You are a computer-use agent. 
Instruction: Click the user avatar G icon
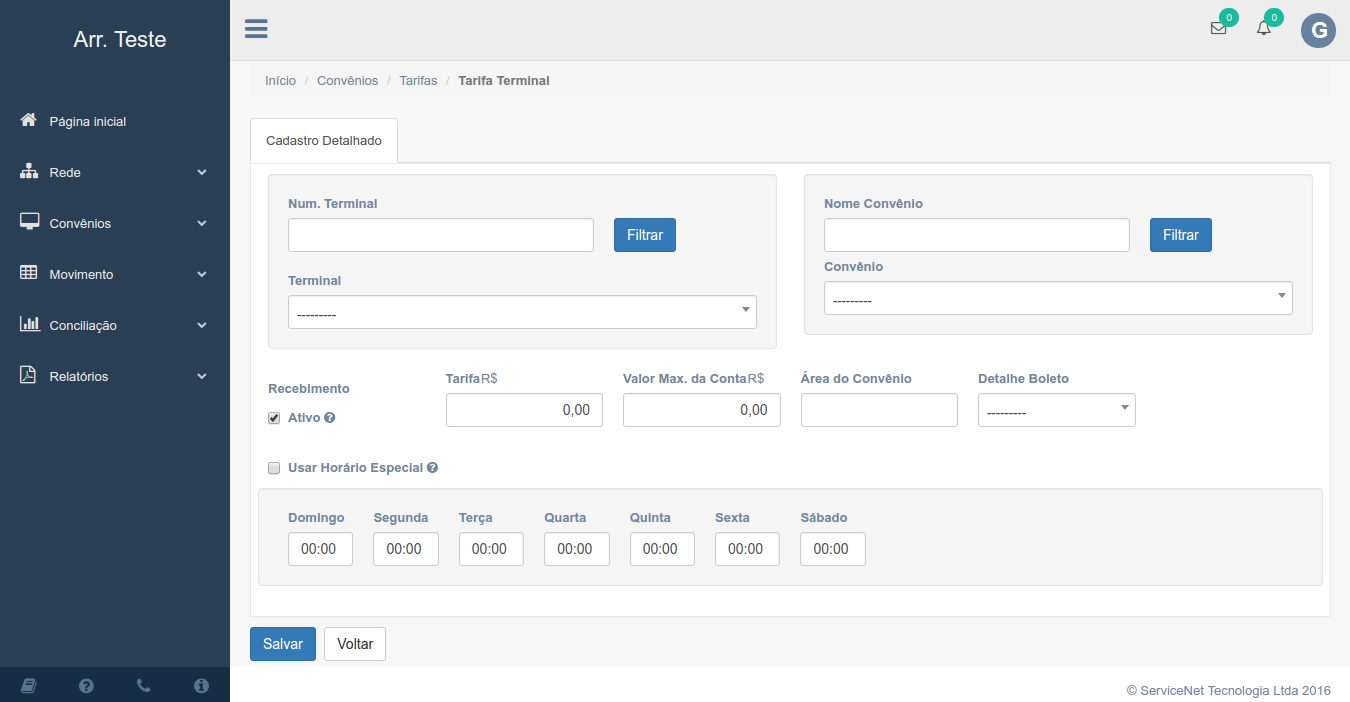pos(1318,30)
